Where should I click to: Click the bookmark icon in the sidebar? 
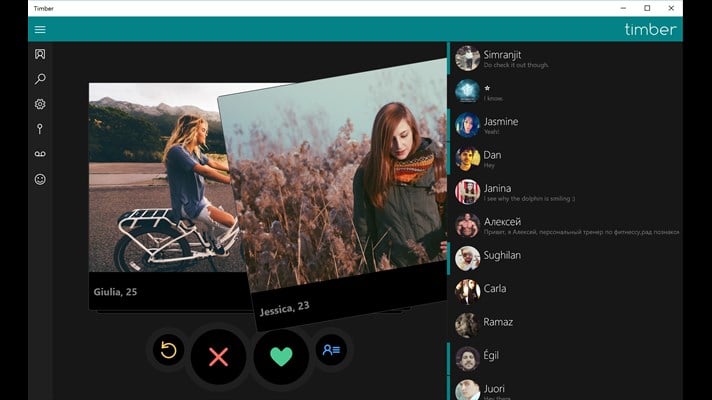(40, 54)
